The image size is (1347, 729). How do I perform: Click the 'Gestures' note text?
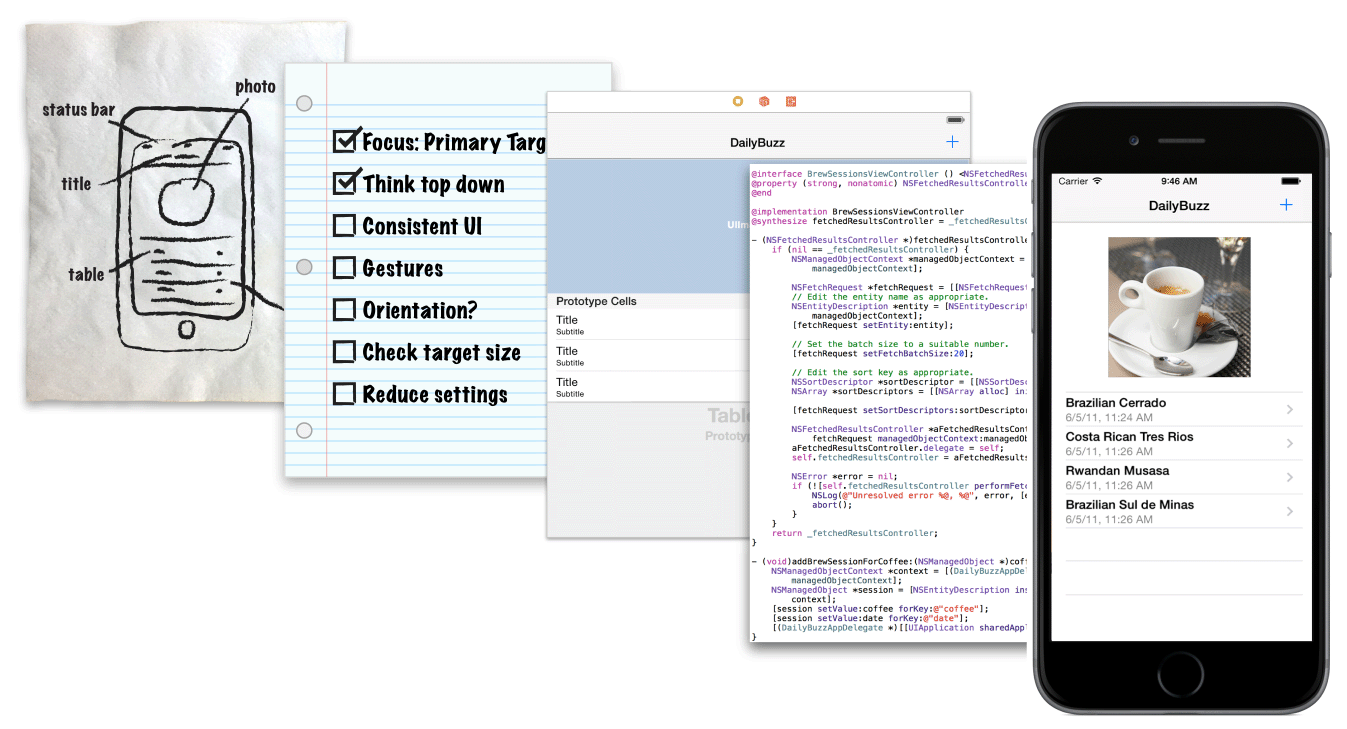pyautogui.click(x=403, y=269)
